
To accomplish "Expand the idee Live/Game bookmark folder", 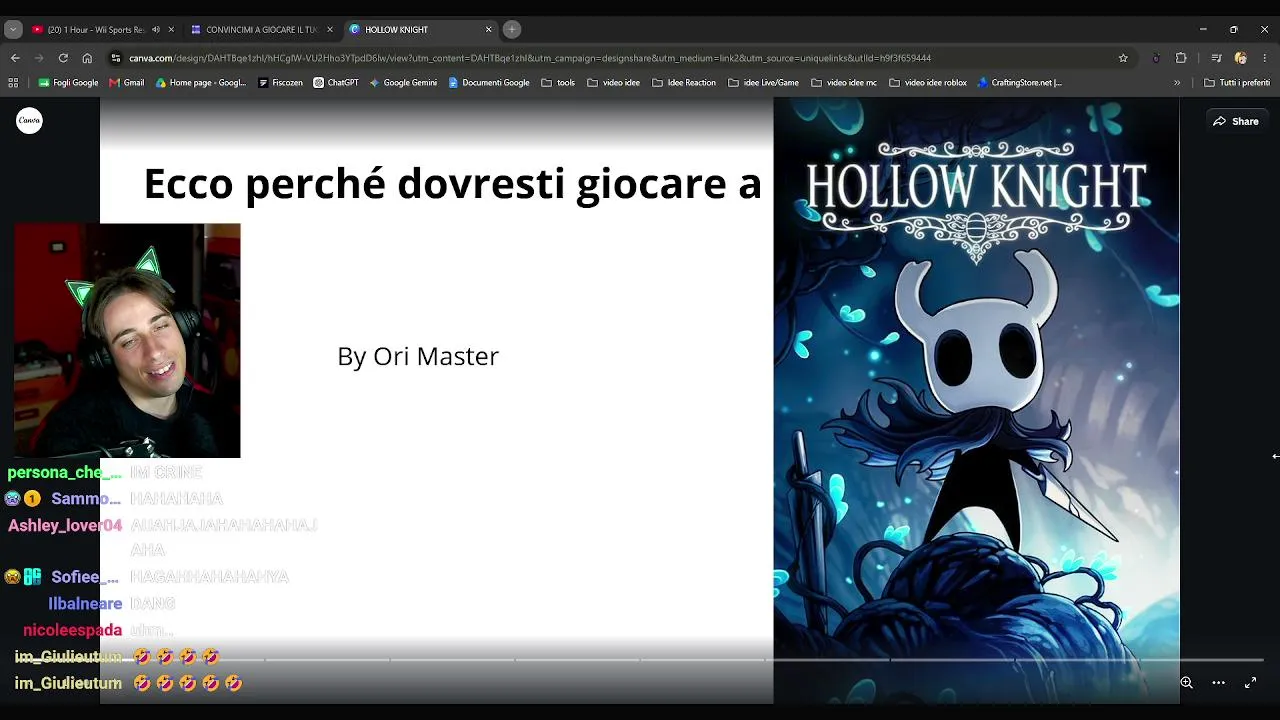I will pyautogui.click(x=763, y=83).
